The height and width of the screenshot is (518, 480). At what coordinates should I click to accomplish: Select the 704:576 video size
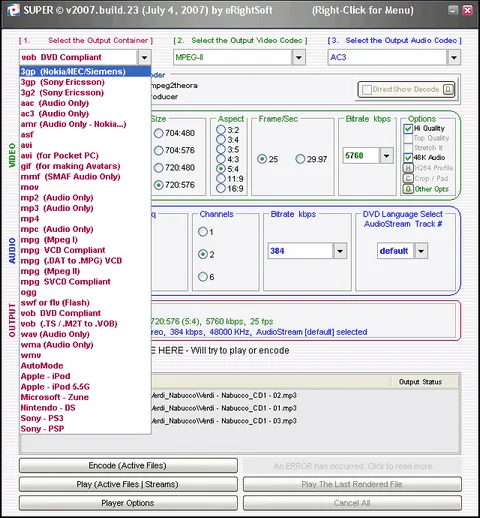(159, 151)
